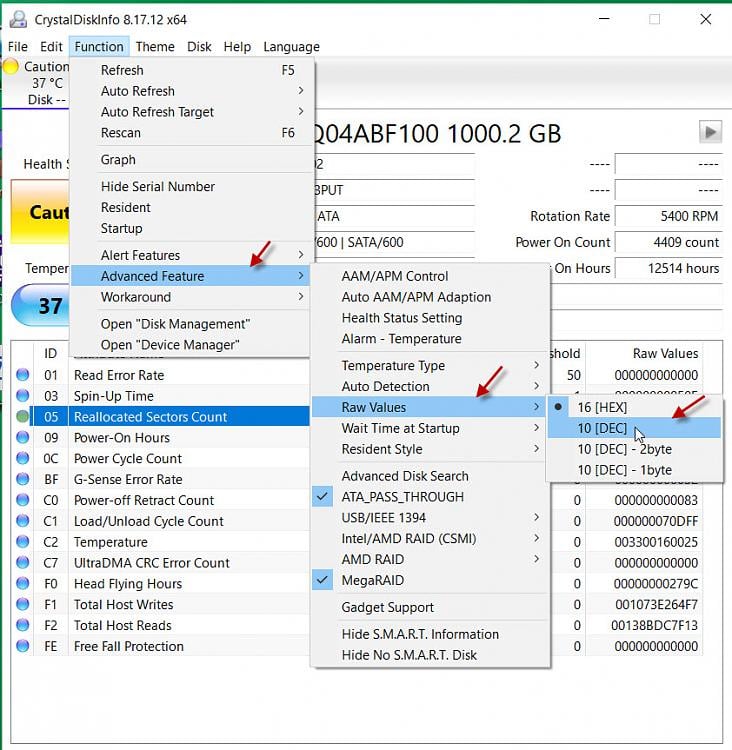This screenshot has width=732, height=750.
Task: Choose Rescan from the Function menu
Action: pyautogui.click(x=190, y=132)
